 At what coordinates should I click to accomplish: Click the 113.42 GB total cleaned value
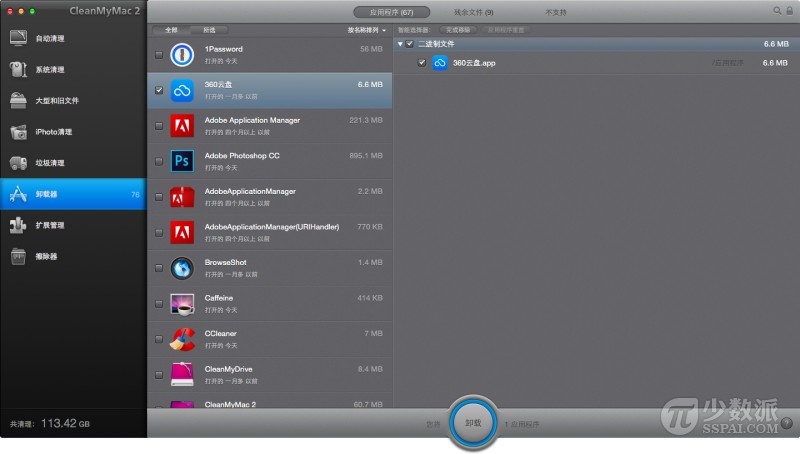(65, 423)
